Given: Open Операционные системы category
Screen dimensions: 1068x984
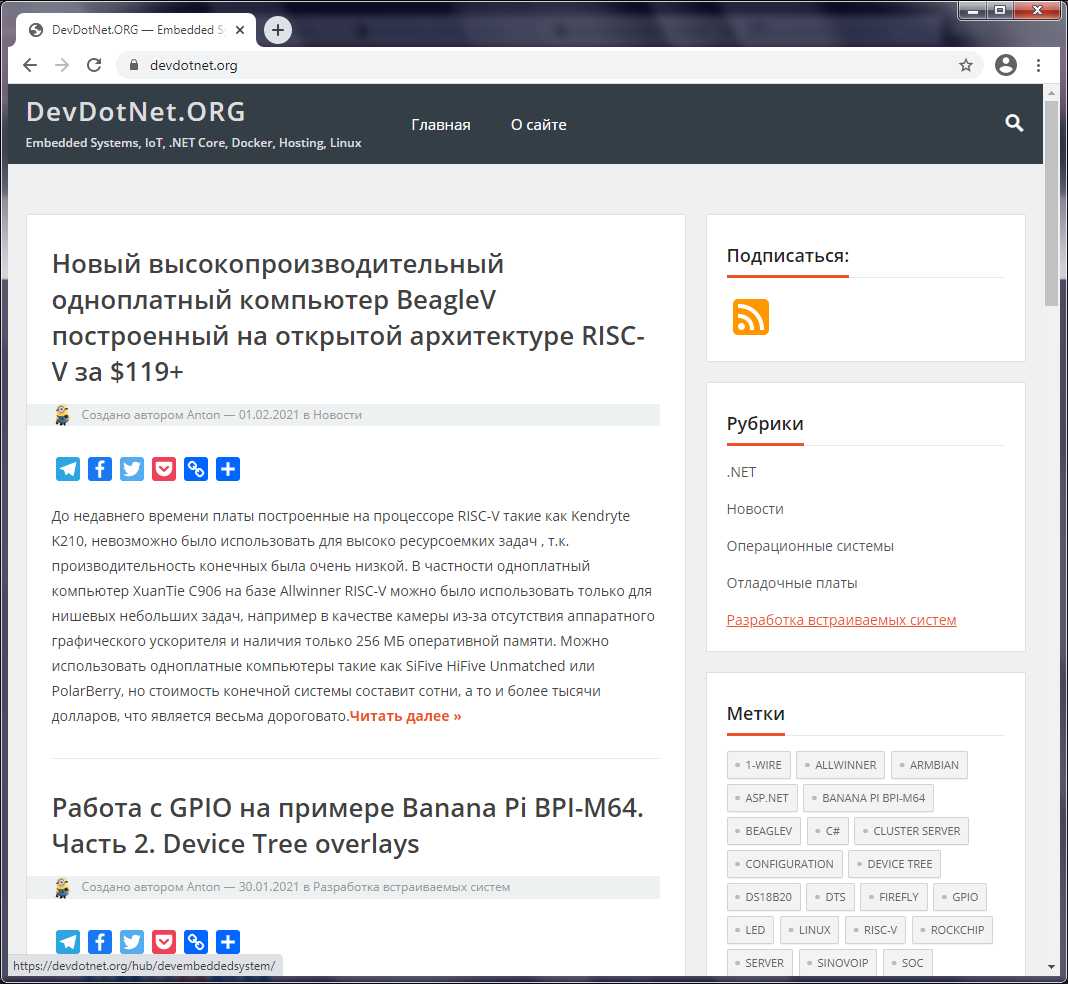Looking at the screenshot, I should (x=810, y=546).
